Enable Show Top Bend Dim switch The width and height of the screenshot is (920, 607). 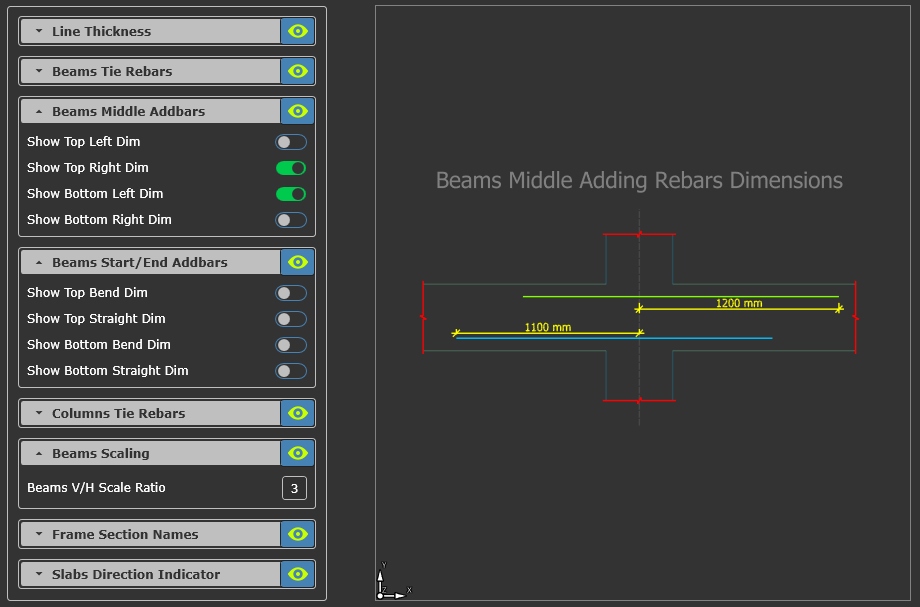[291, 293]
